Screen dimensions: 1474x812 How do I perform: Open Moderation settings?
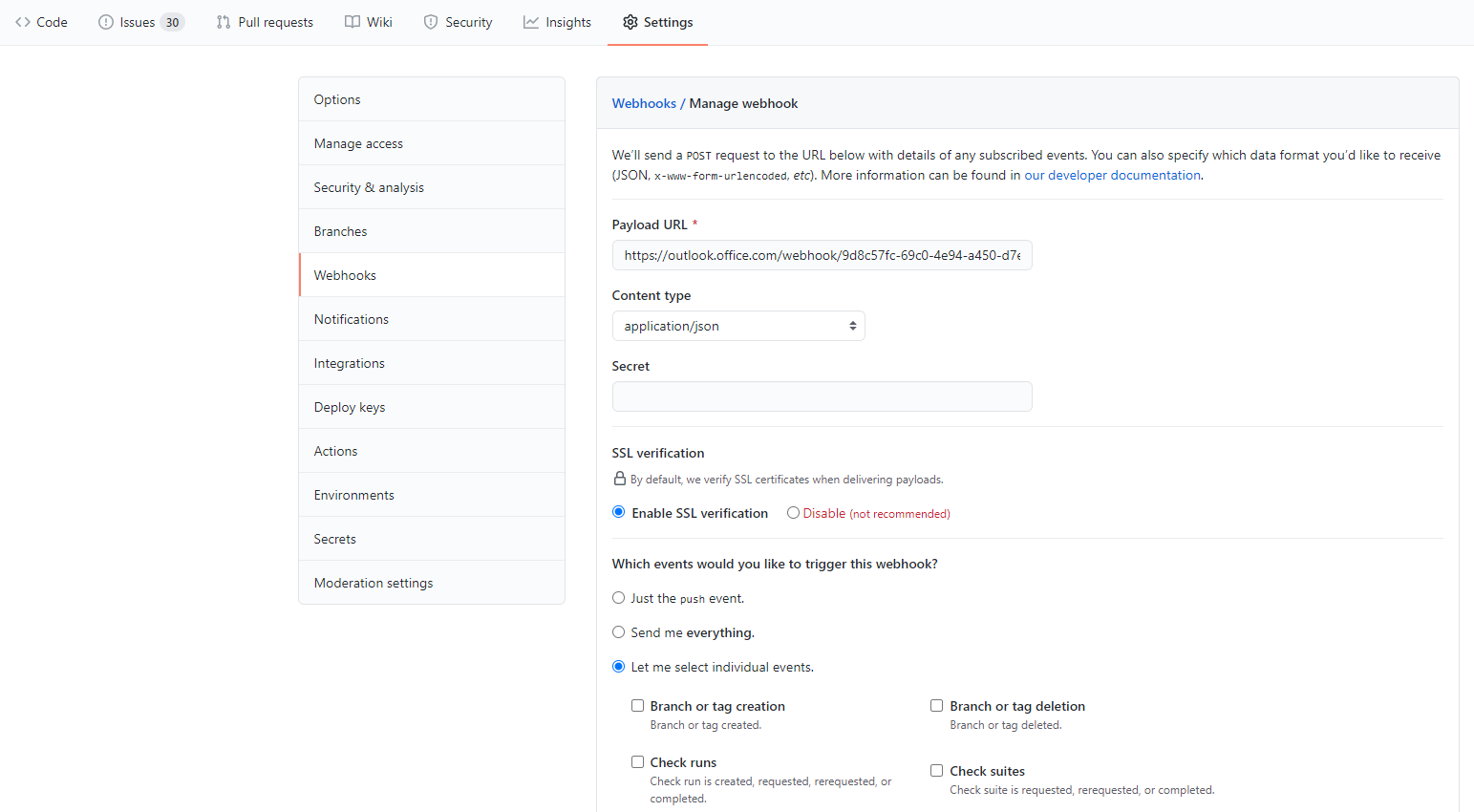[x=432, y=583]
